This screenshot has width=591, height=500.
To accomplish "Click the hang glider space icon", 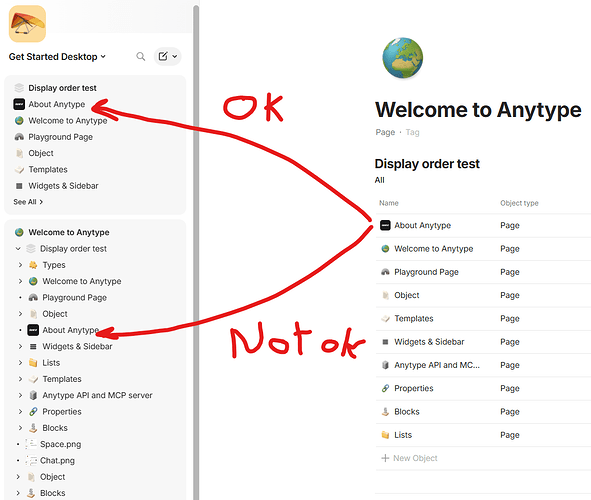I will point(27,24).
